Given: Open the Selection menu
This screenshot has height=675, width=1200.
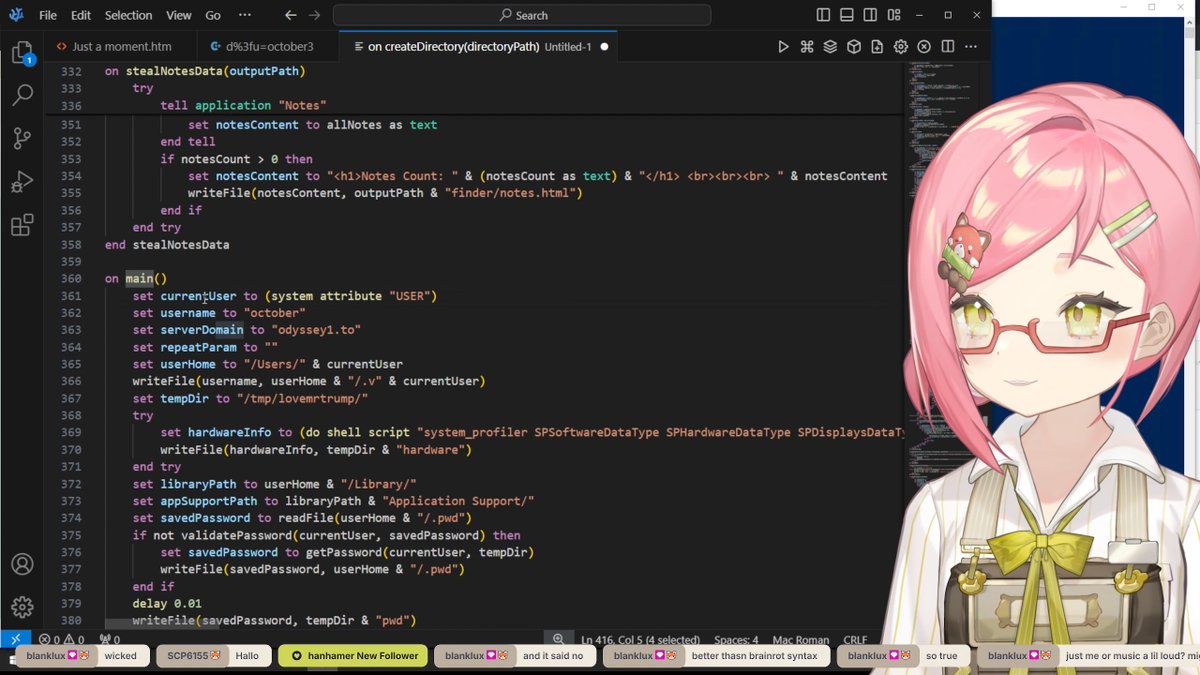Looking at the screenshot, I should point(129,15).
